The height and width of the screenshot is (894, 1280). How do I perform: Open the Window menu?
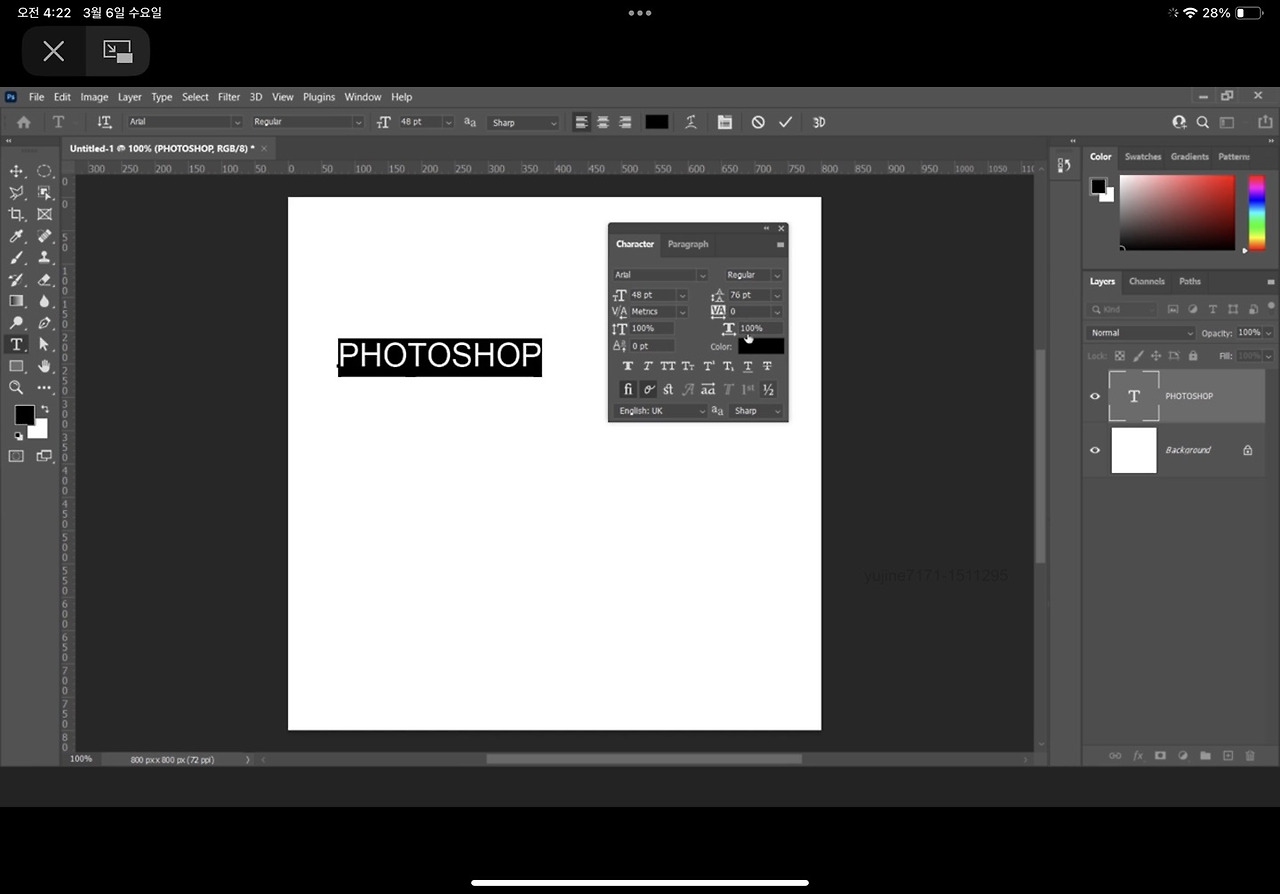363,97
